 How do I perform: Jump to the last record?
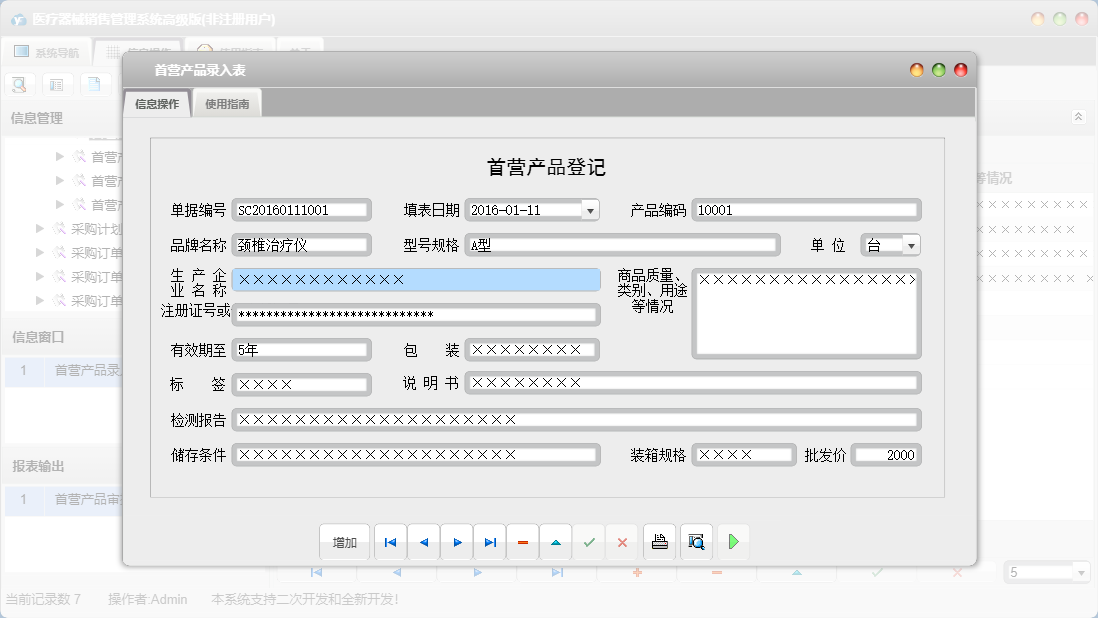490,542
